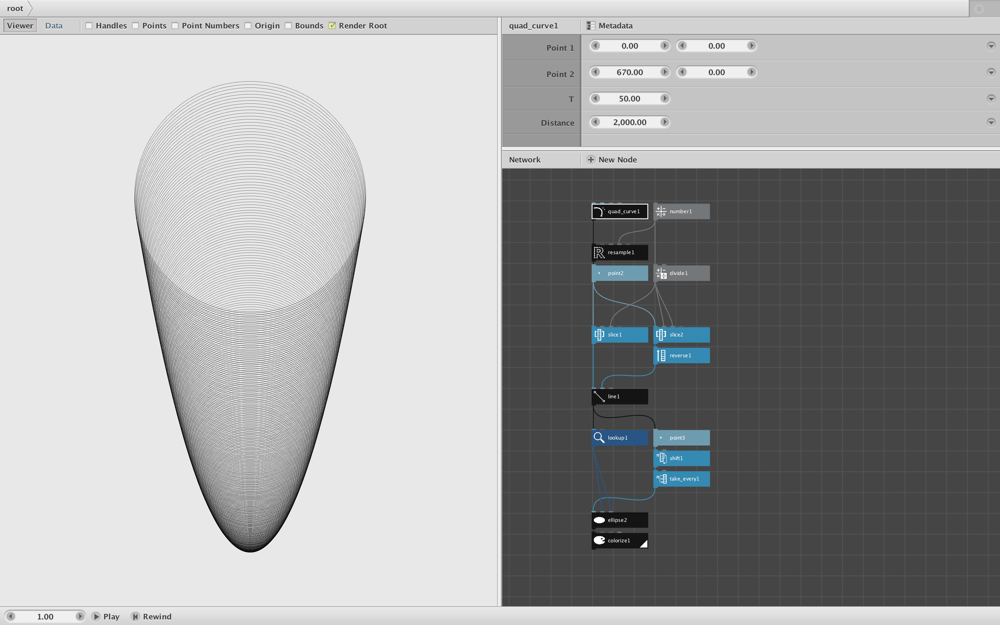Image resolution: width=1000 pixels, height=625 pixels.
Task: Click the Distance value field 2,000.00
Action: click(x=629, y=122)
